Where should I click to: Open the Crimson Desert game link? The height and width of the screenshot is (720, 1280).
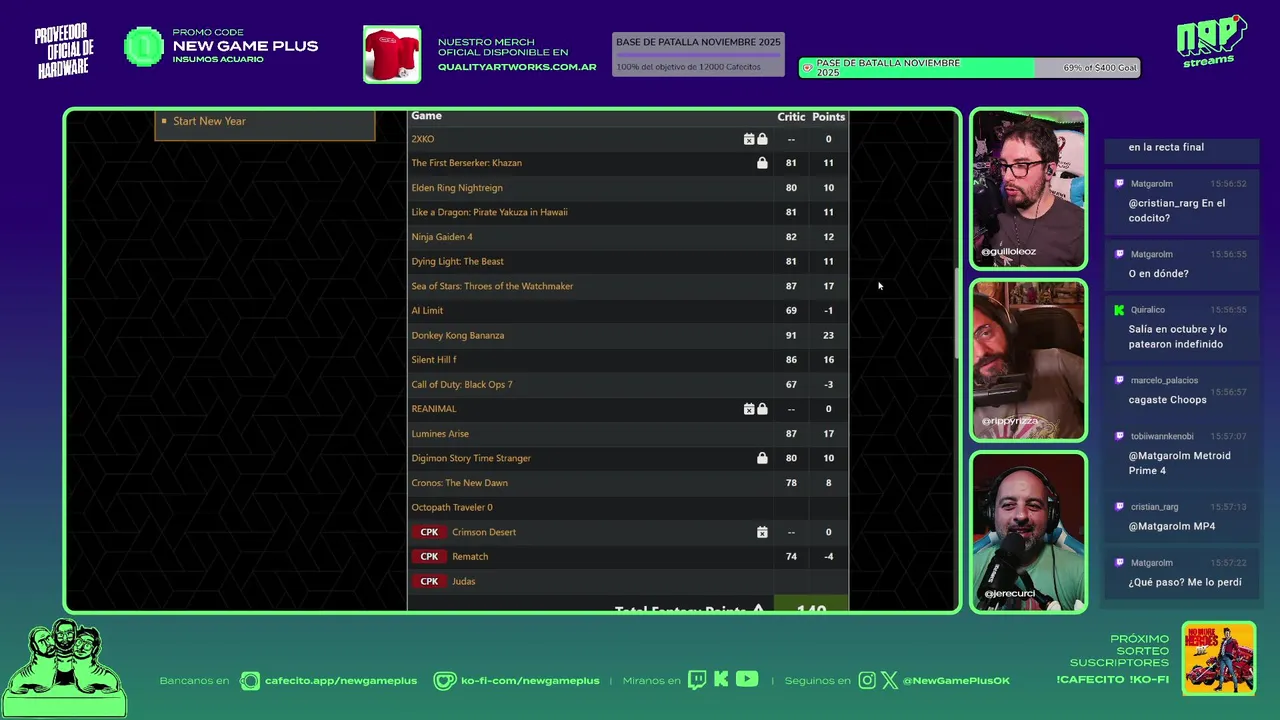pyautogui.click(x=484, y=532)
